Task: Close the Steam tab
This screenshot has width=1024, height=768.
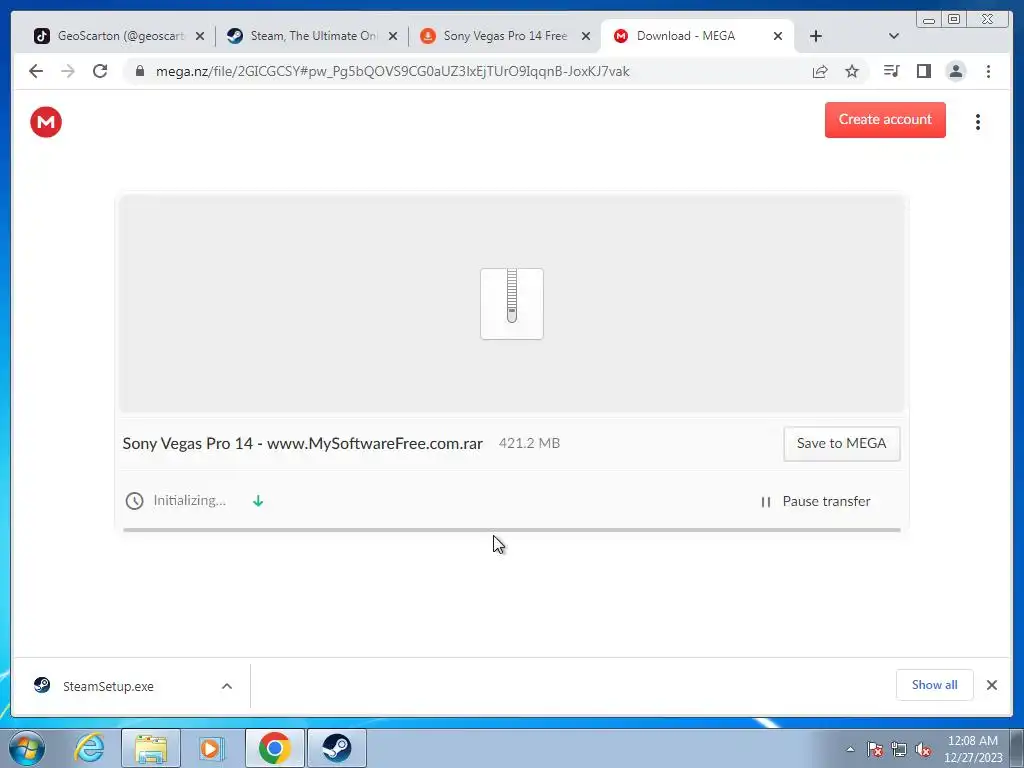Action: (393, 36)
